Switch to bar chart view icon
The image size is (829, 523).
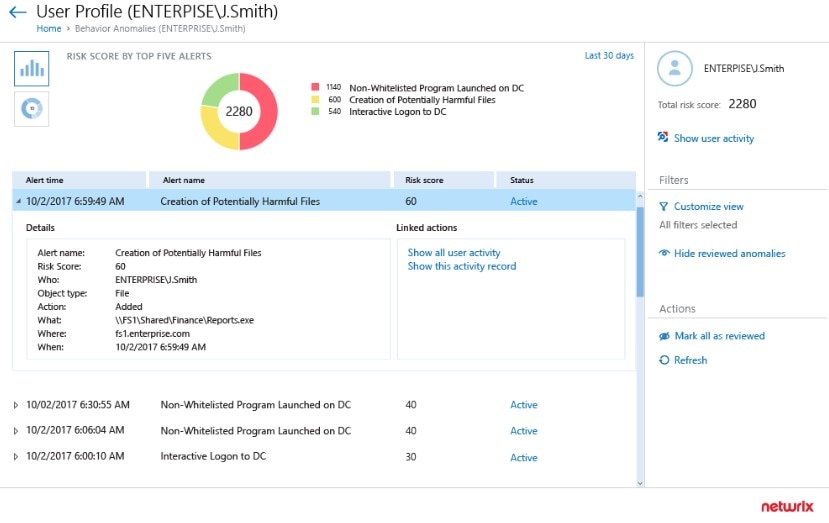(32, 69)
